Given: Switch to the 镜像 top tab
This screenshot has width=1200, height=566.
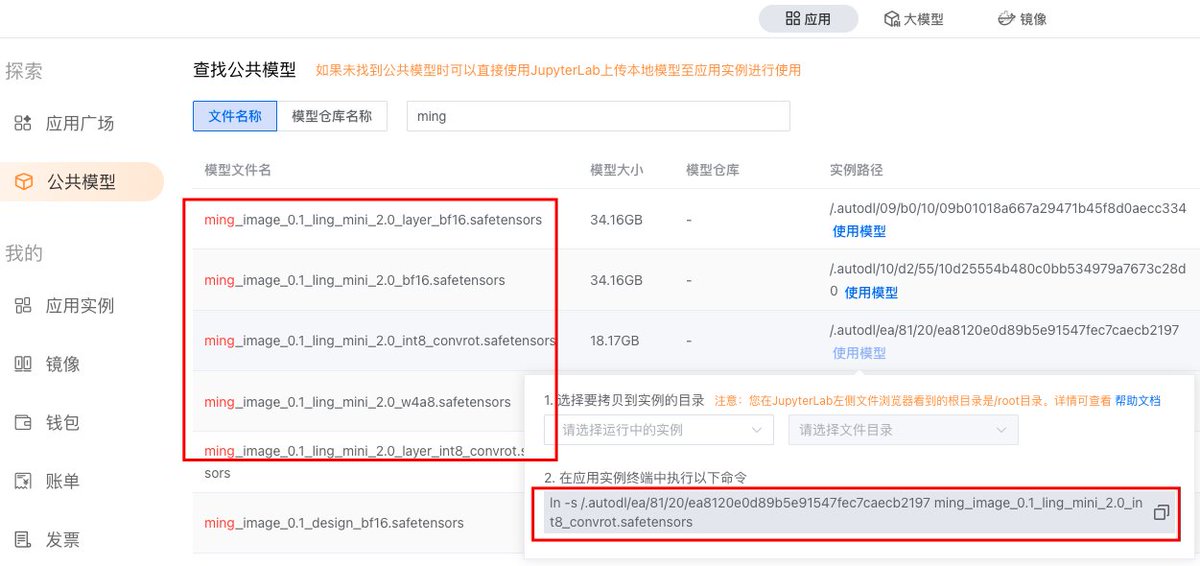Looking at the screenshot, I should pos(1022,19).
